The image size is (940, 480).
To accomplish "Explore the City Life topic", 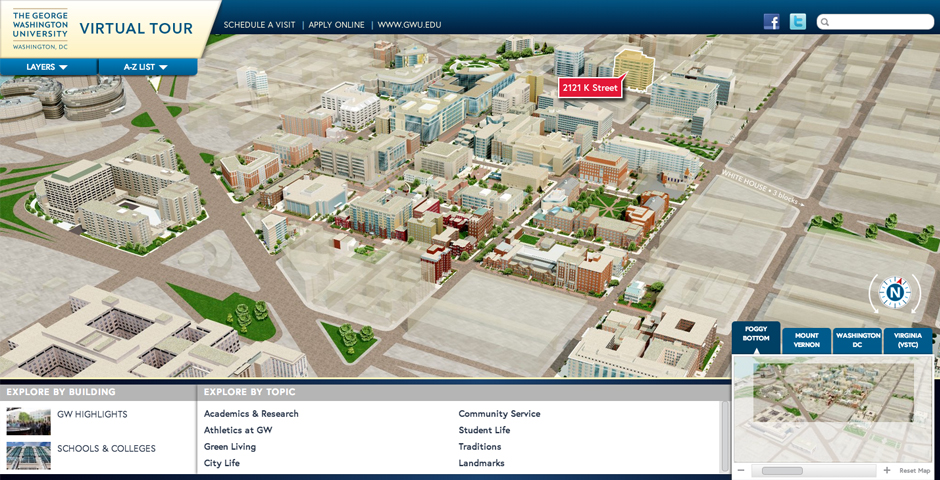I will [222, 463].
